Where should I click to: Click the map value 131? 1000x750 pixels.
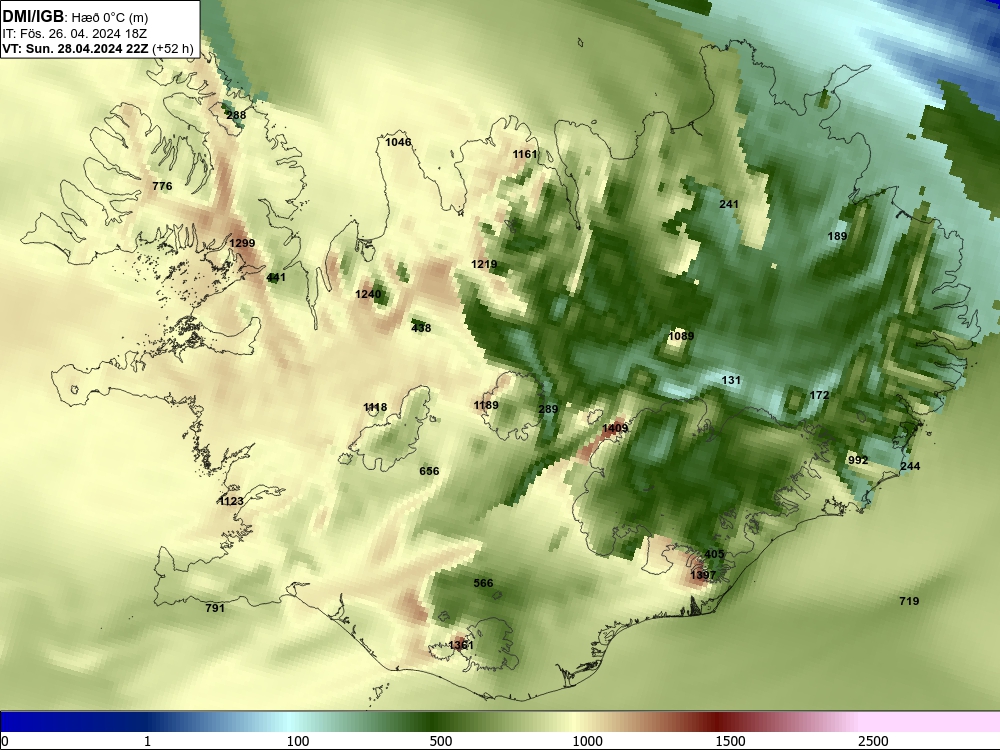click(731, 380)
